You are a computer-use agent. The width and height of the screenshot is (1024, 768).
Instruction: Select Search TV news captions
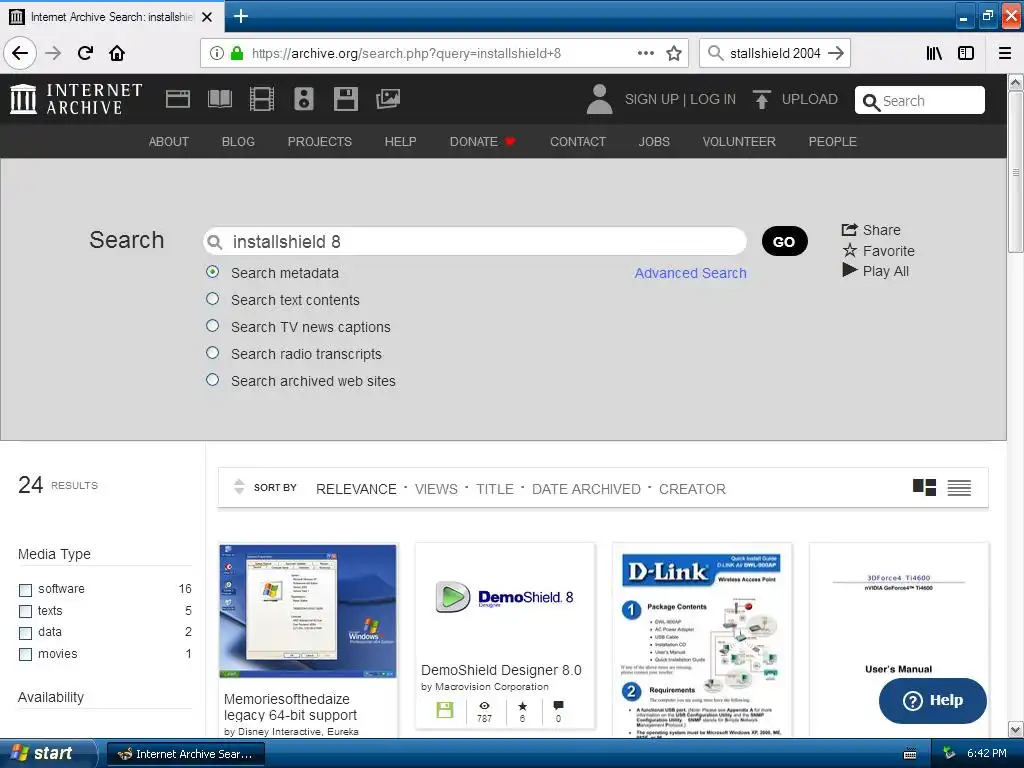click(212, 325)
